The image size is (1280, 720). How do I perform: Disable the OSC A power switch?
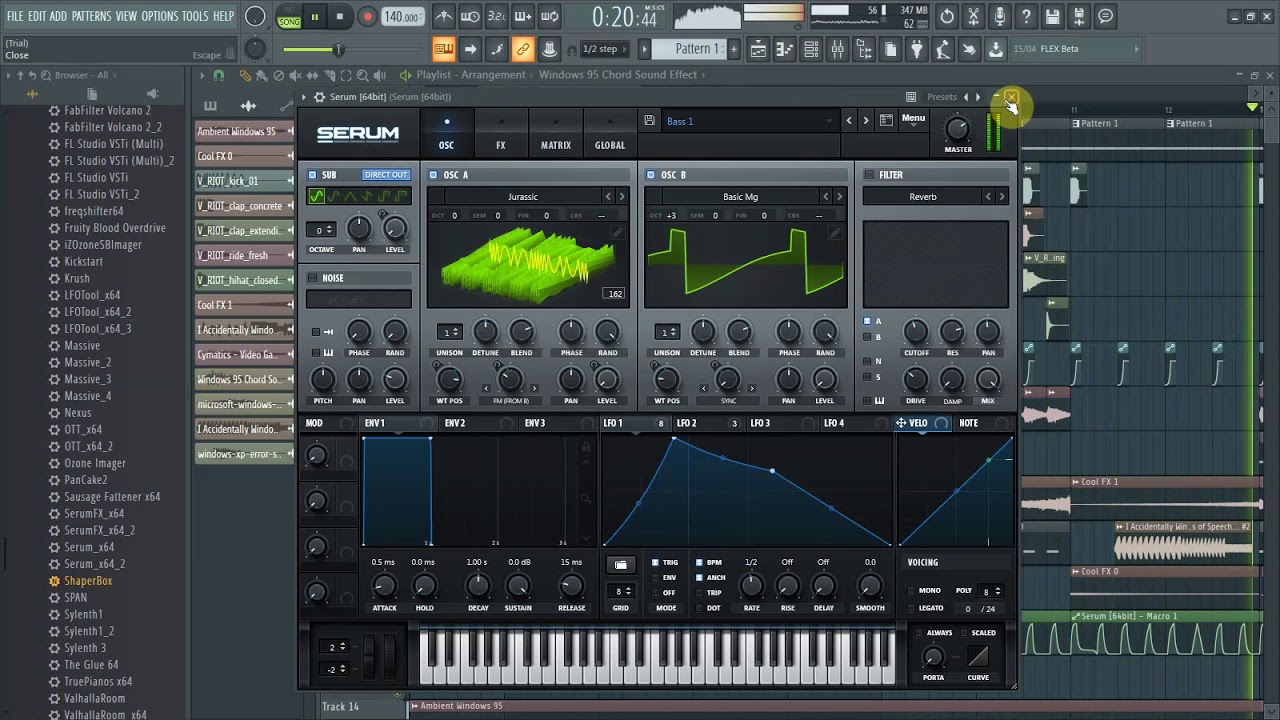pyautogui.click(x=433, y=175)
